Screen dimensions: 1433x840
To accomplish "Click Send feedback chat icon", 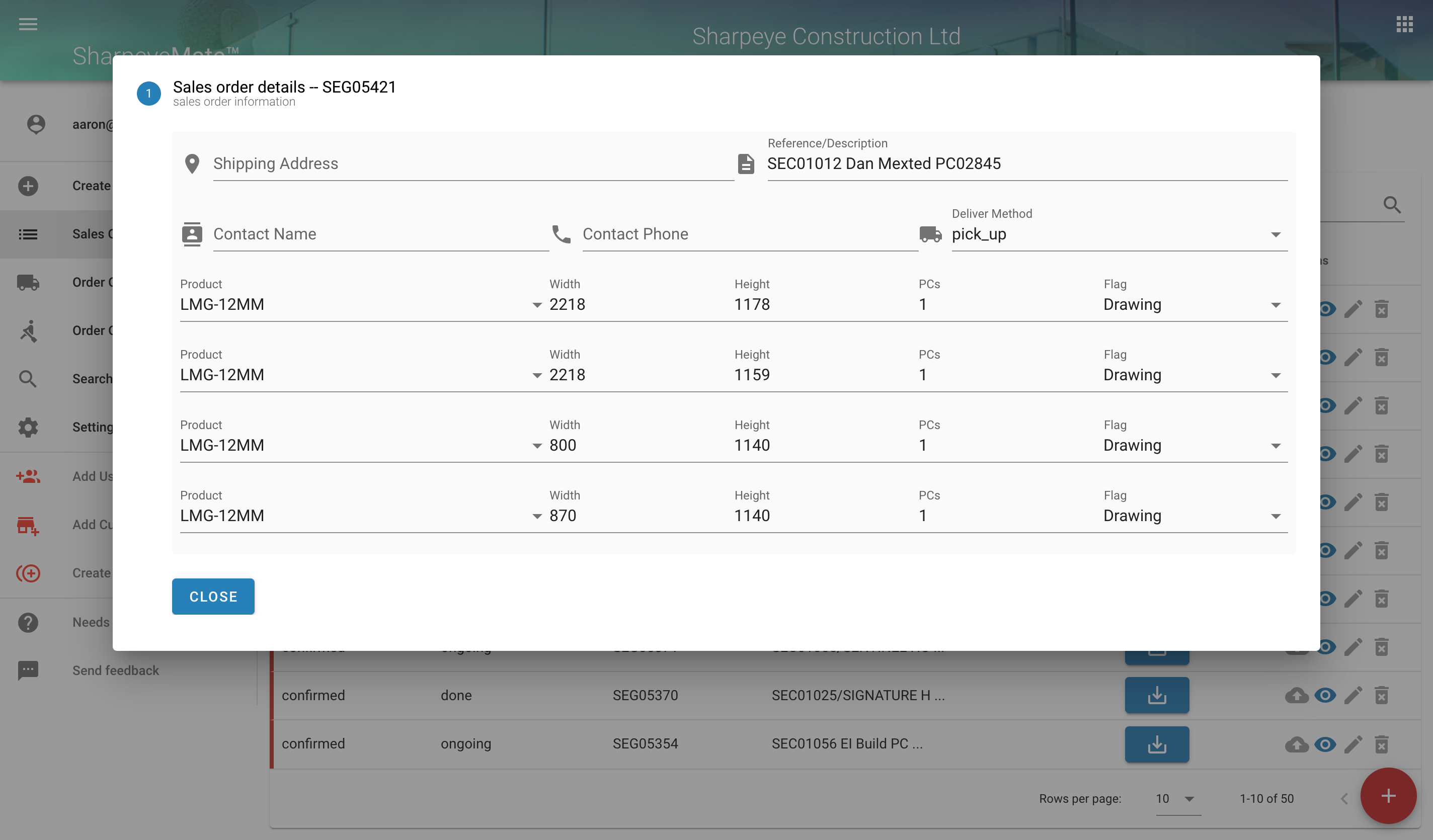I will [x=28, y=670].
